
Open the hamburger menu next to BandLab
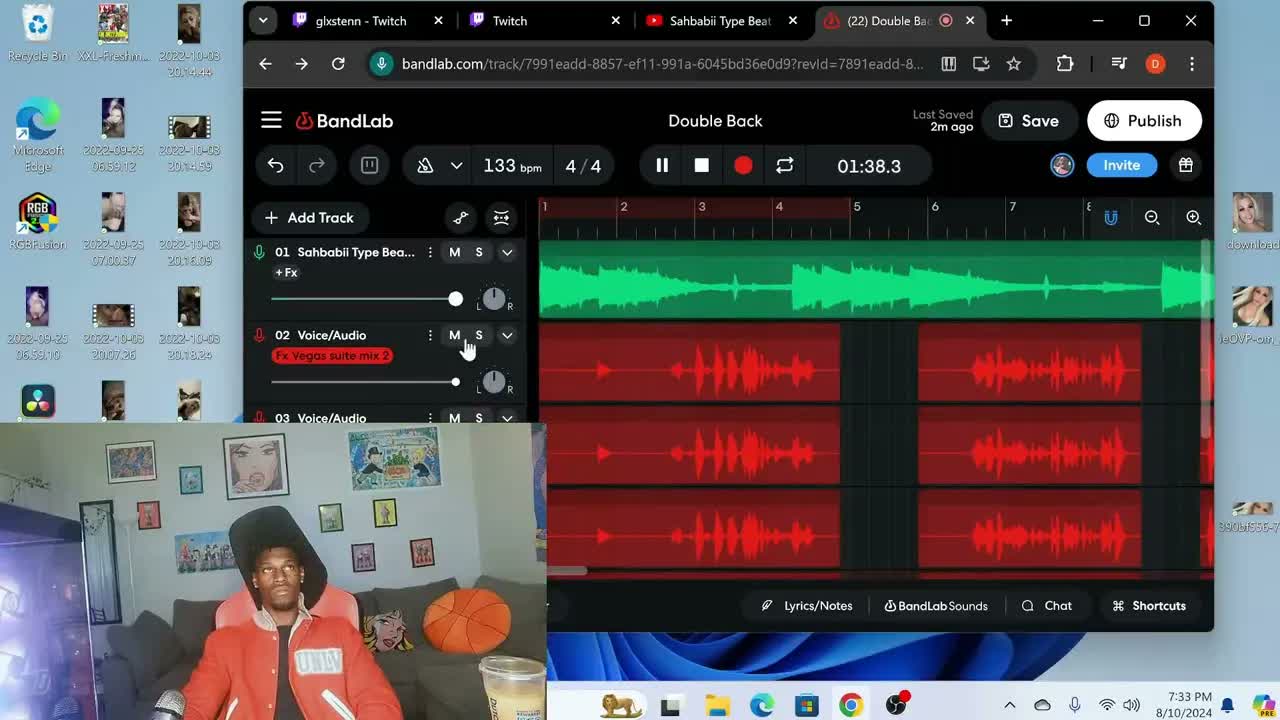tap(271, 121)
